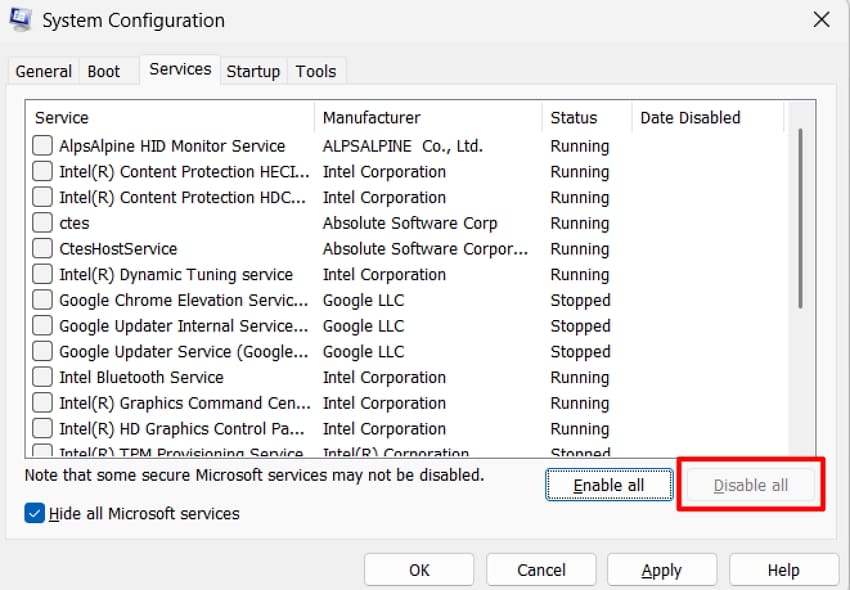Check the Google Chrome Elevation Service checkbox
Viewport: 850px width, 590px height.
pyautogui.click(x=42, y=300)
